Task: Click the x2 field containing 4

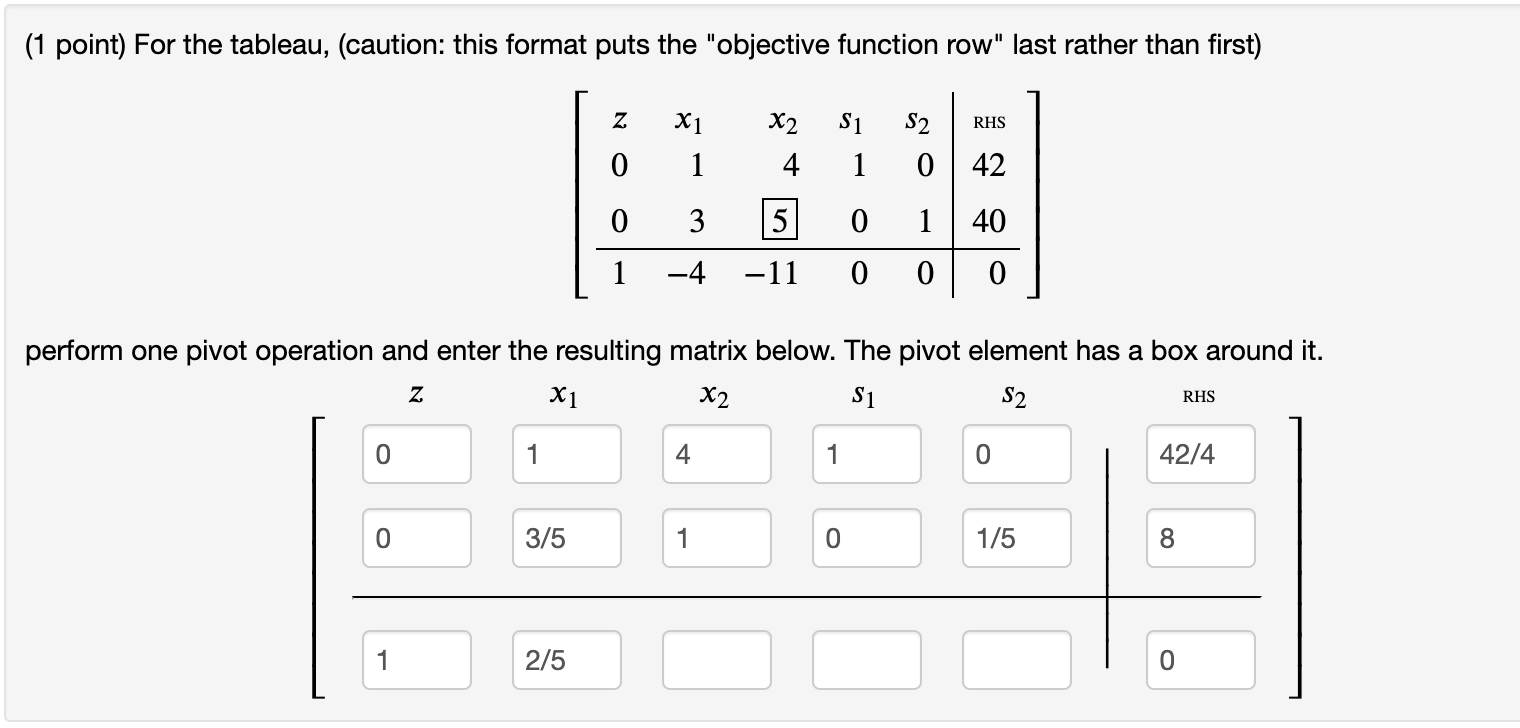Action: point(716,454)
